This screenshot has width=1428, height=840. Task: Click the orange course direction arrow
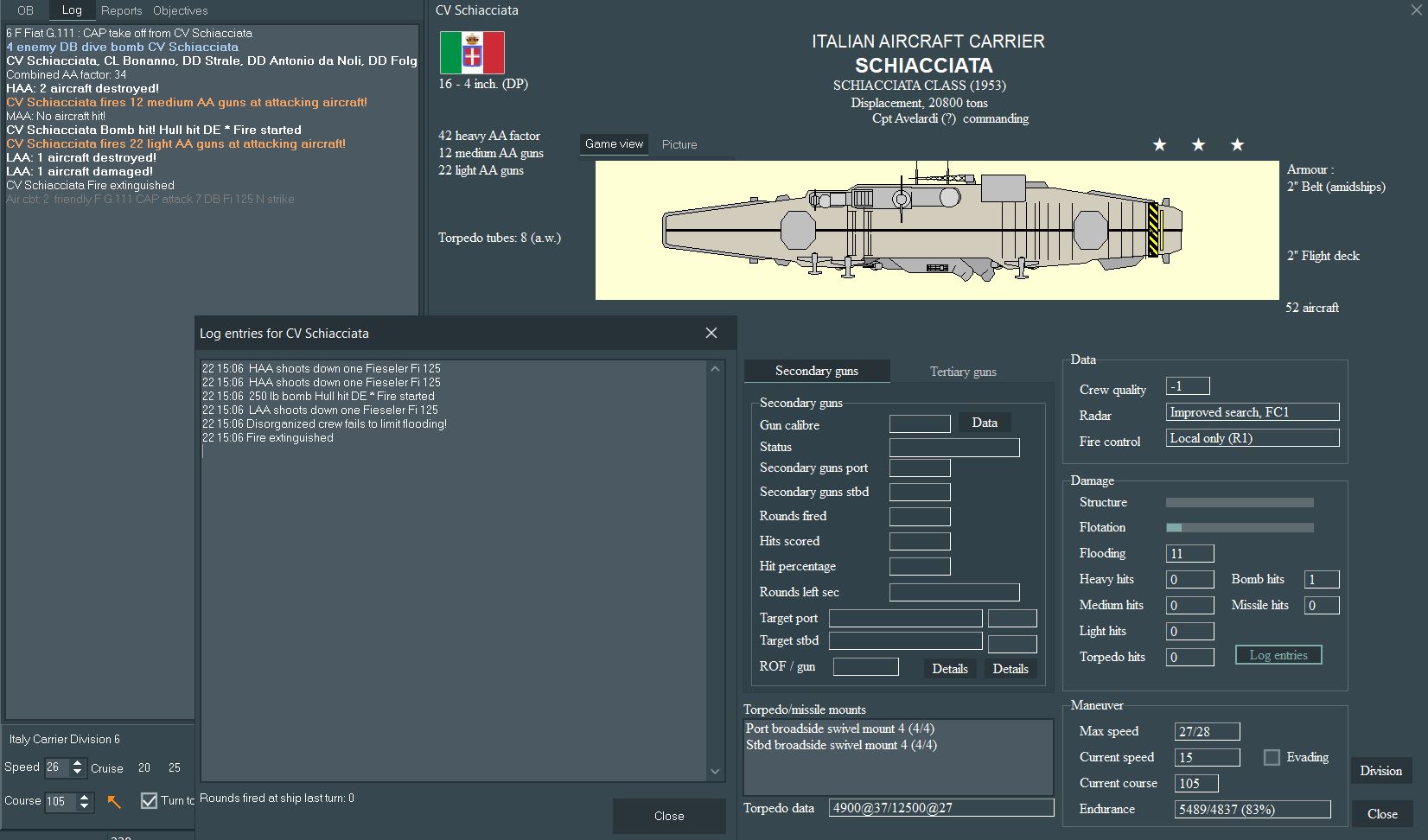tap(114, 802)
